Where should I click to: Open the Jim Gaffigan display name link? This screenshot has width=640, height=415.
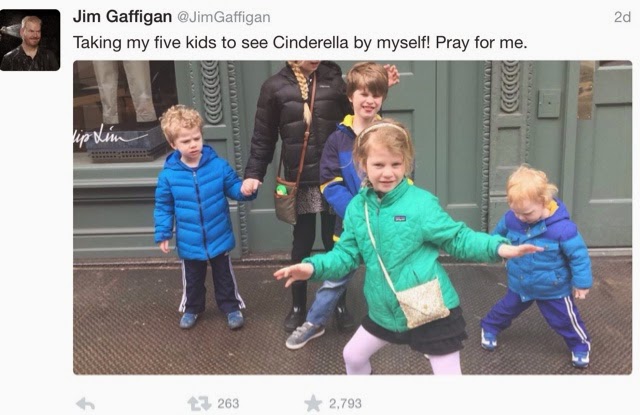coord(122,17)
